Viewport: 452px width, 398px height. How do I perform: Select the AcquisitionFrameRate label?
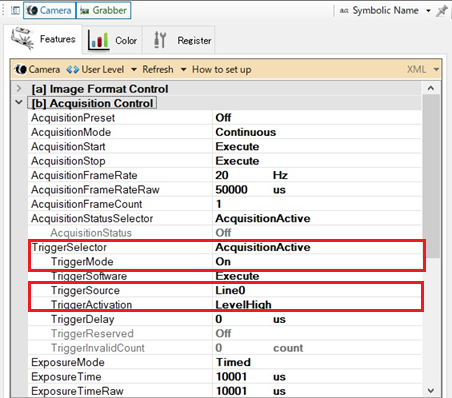(84, 175)
